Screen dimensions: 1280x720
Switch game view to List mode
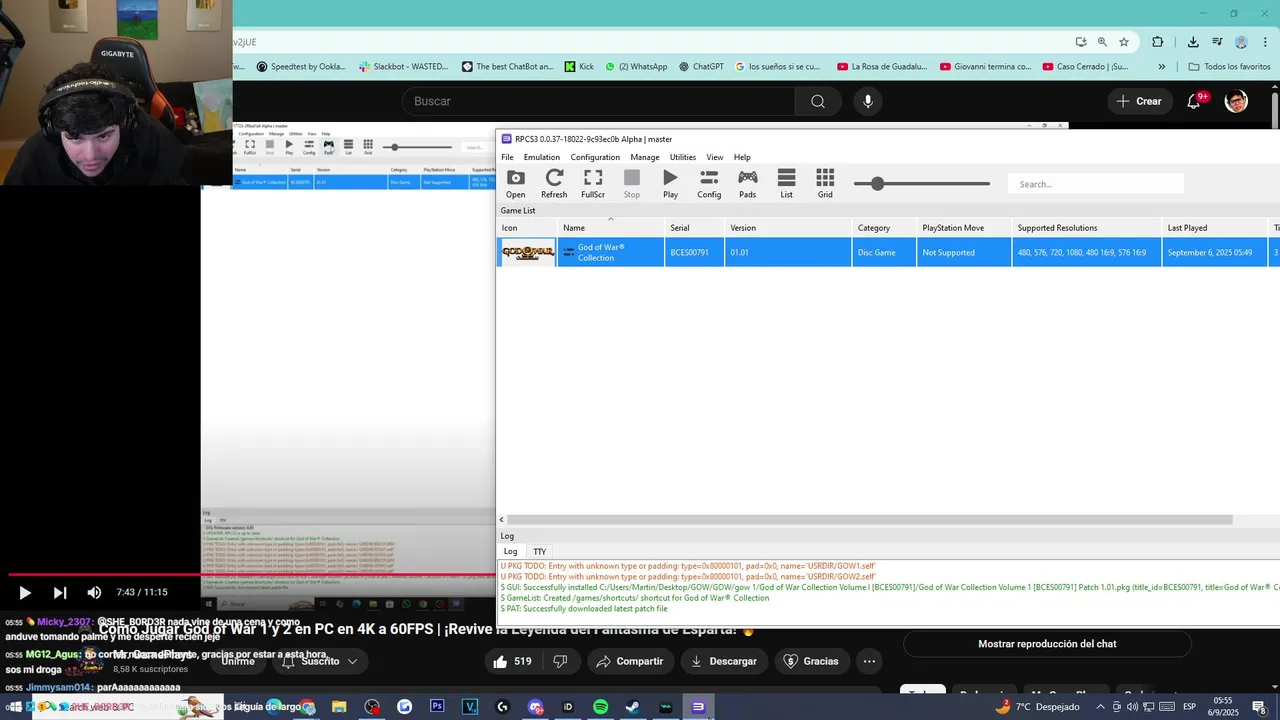pos(787,183)
